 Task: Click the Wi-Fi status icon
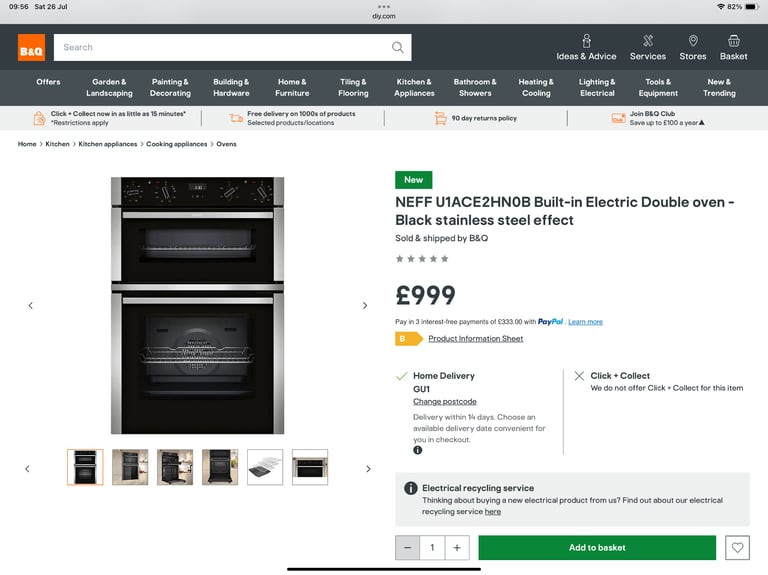[x=720, y=7]
